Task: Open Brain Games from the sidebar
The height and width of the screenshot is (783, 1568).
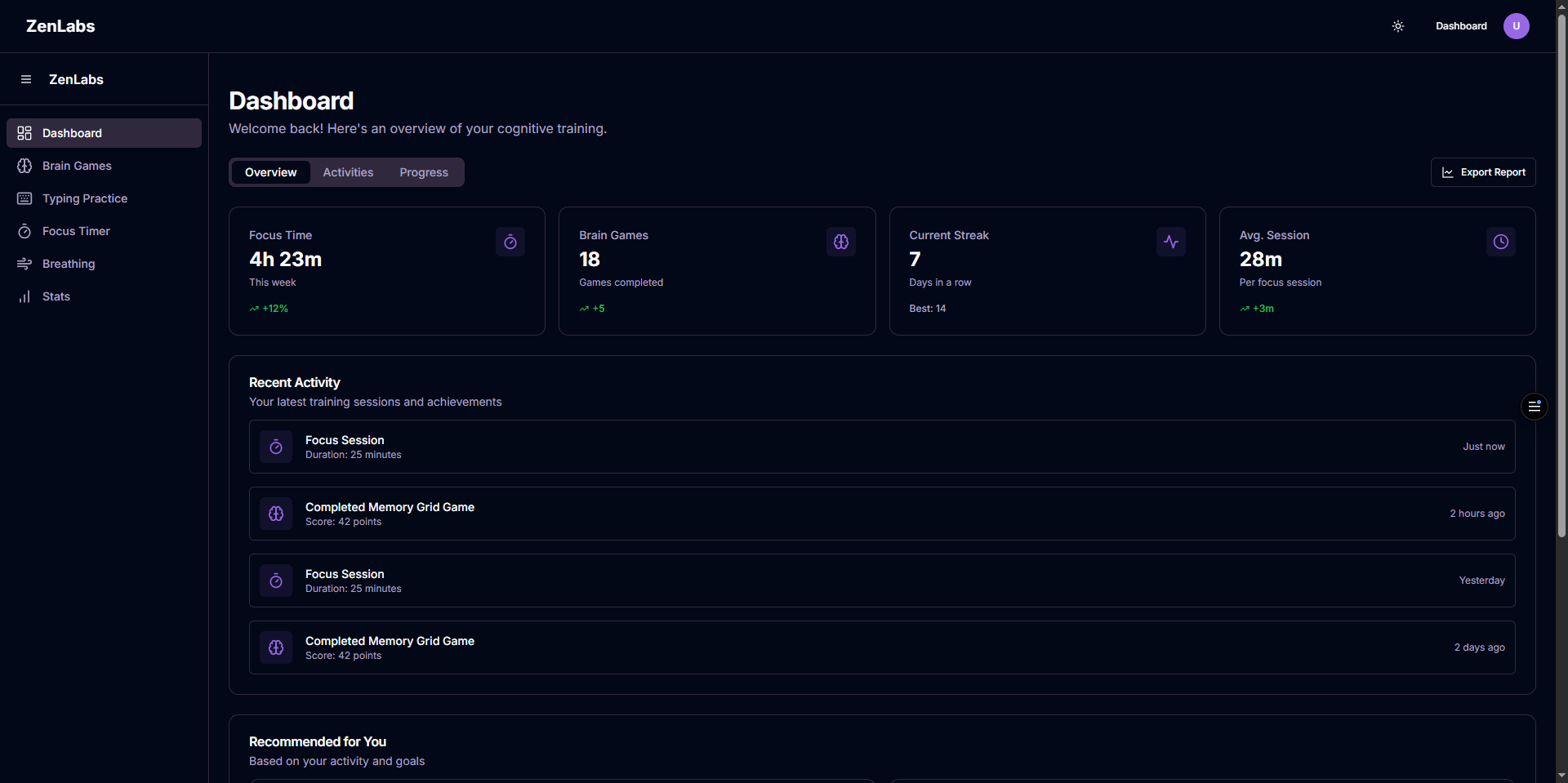Action: click(x=104, y=166)
